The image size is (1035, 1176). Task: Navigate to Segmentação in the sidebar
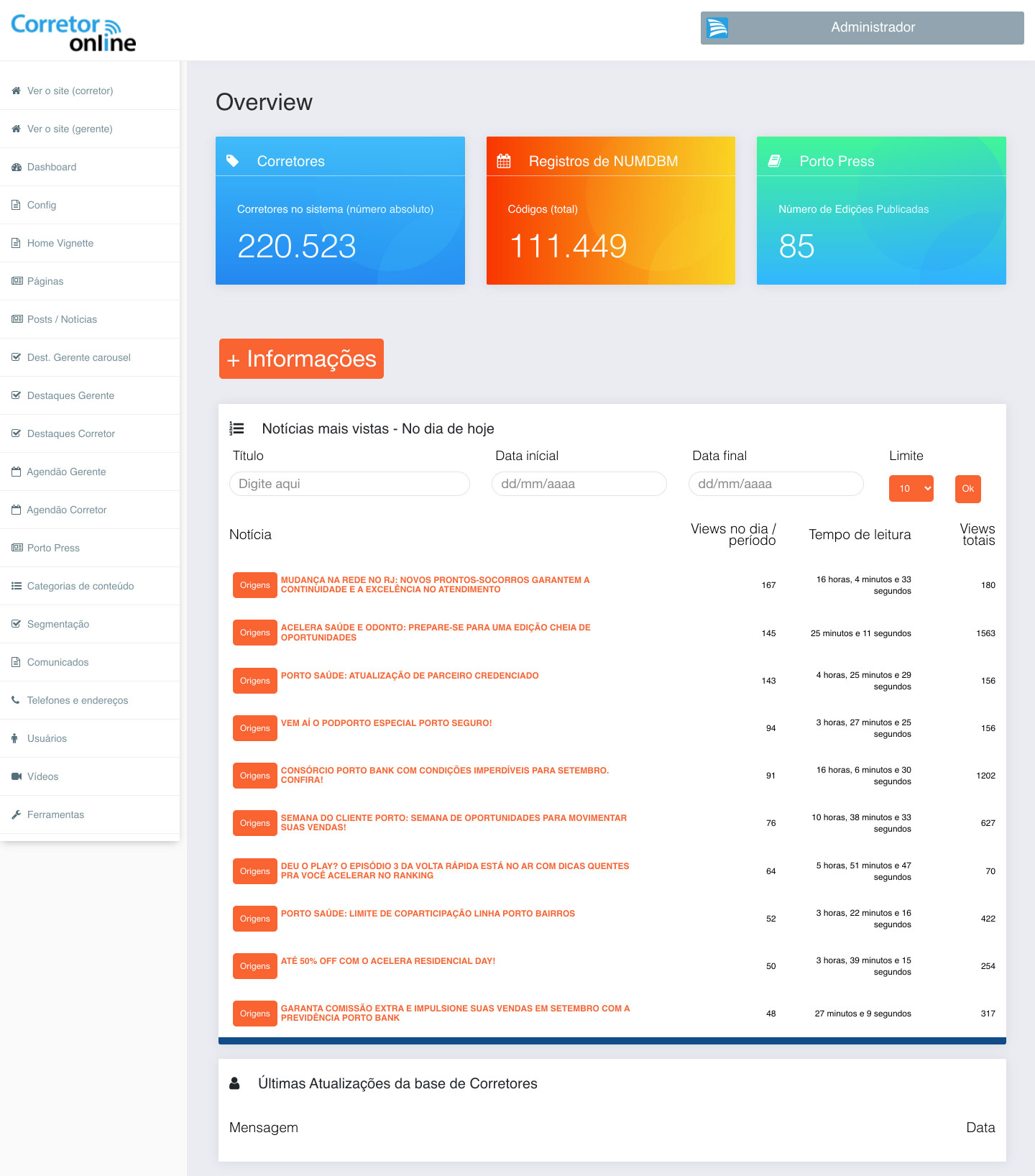90,625
